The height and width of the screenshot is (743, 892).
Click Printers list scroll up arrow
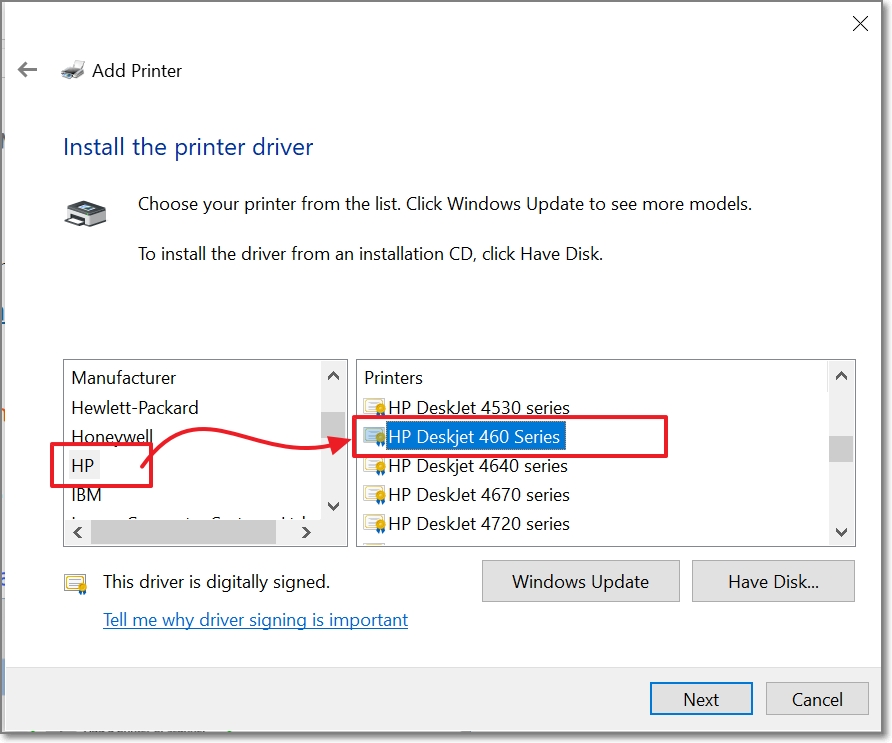tap(841, 375)
